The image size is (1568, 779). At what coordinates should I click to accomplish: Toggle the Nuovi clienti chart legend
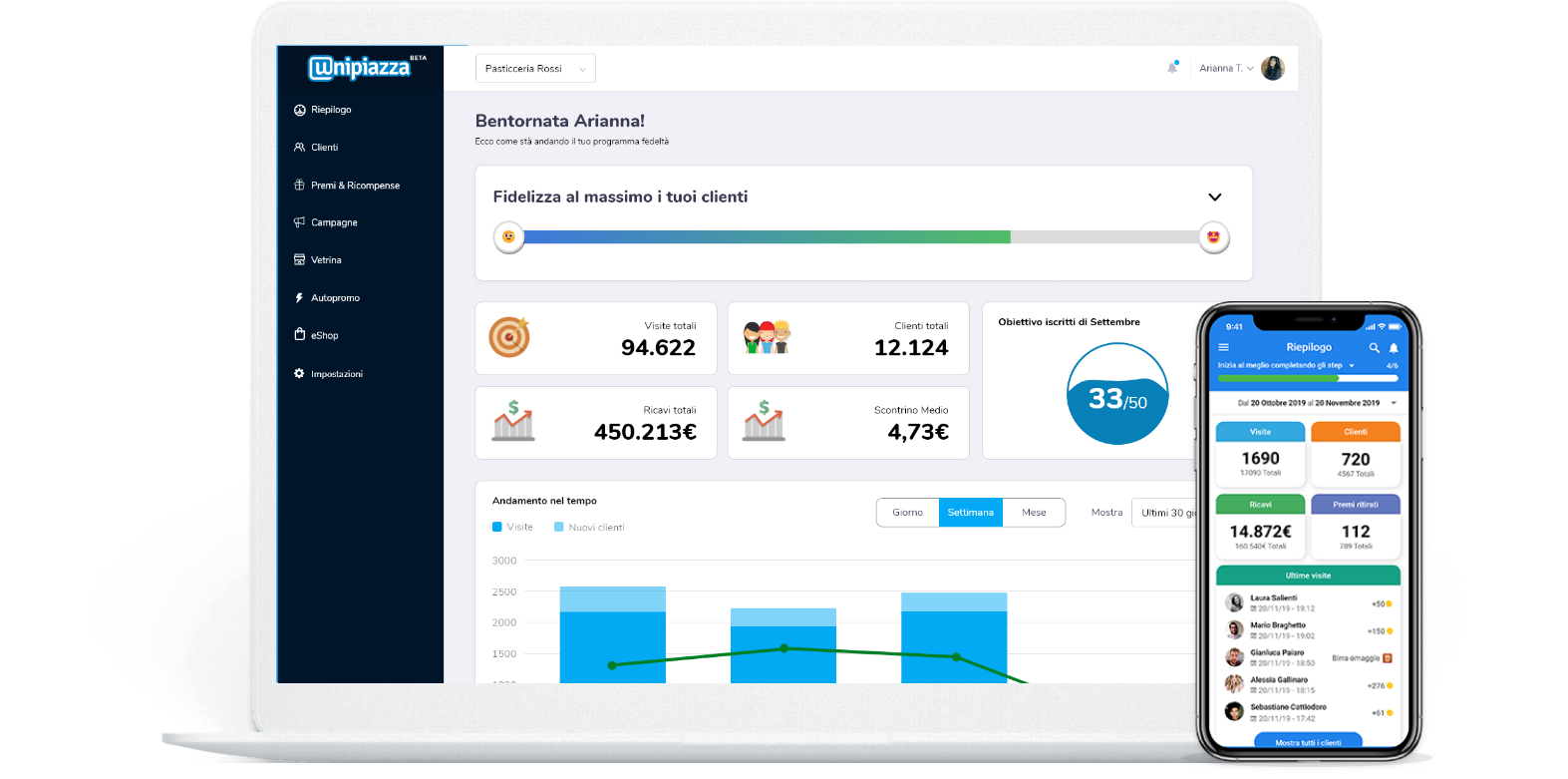(x=589, y=527)
